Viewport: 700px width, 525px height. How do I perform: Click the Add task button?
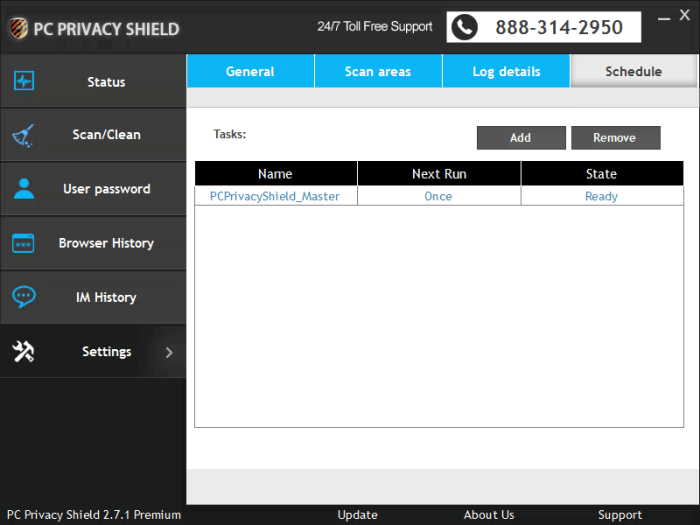click(x=521, y=138)
